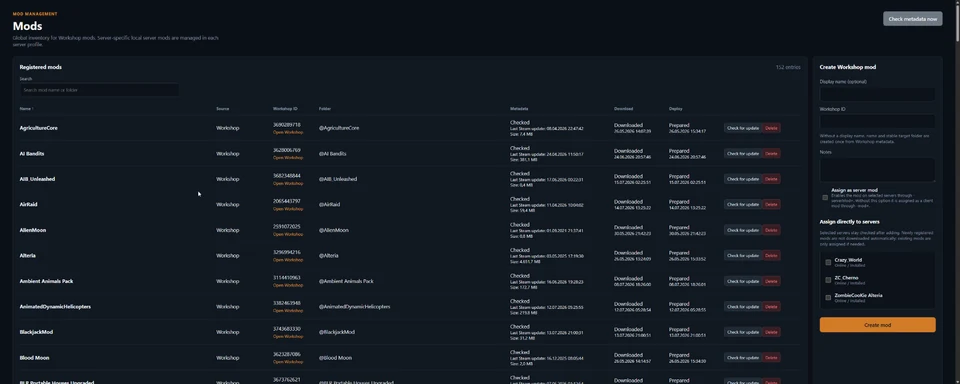Open Workshop link for AI Bandits
The height and width of the screenshot is (384, 960).
click(x=288, y=157)
